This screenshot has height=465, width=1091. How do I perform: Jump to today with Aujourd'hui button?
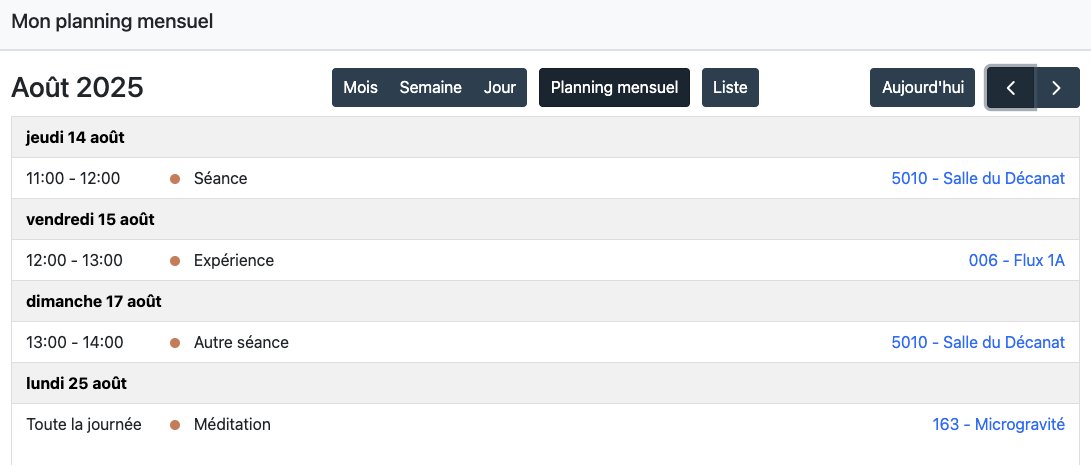click(922, 88)
